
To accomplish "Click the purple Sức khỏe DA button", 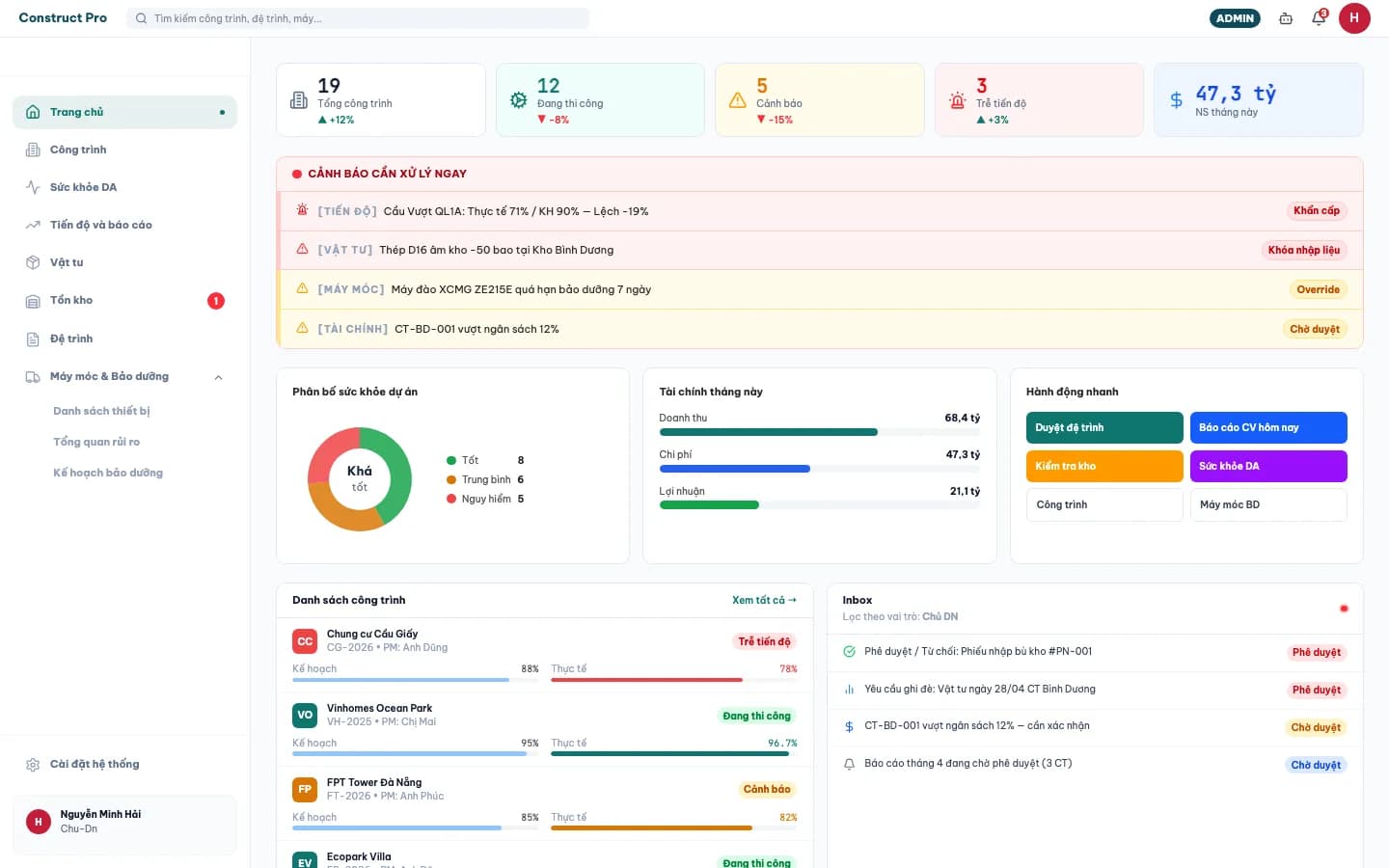I will 1268,467.
